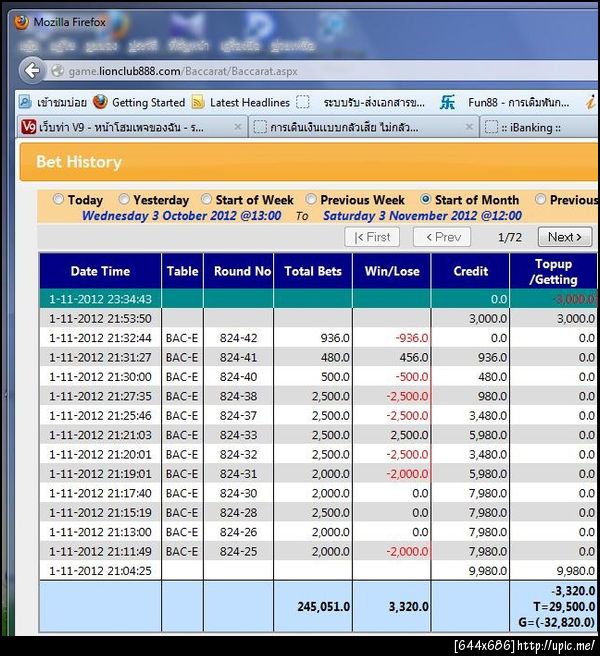600x656 pixels.
Task: Click the Topup/Getting column header
Action: 554,271
